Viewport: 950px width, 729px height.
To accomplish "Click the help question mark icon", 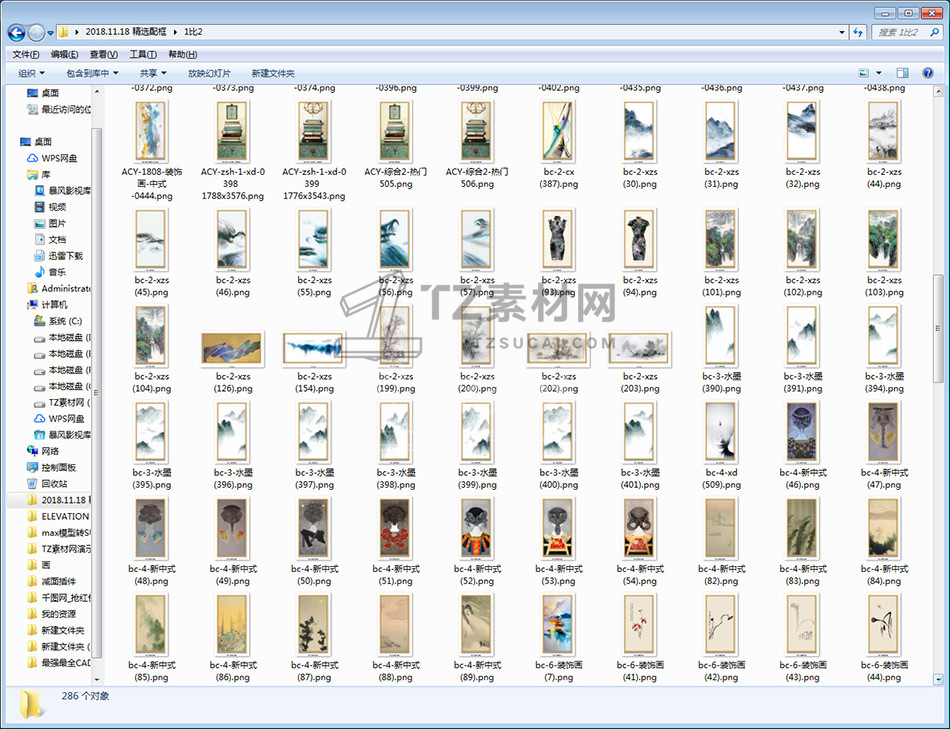I will (x=929, y=73).
